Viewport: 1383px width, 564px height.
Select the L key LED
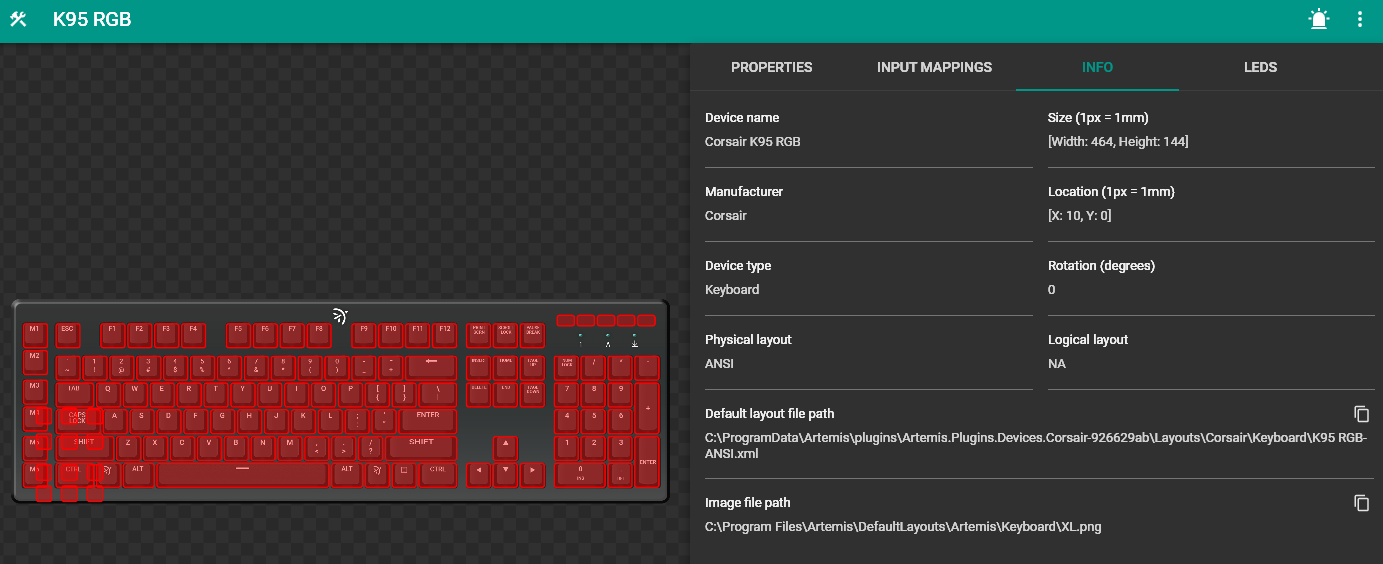[x=330, y=421]
